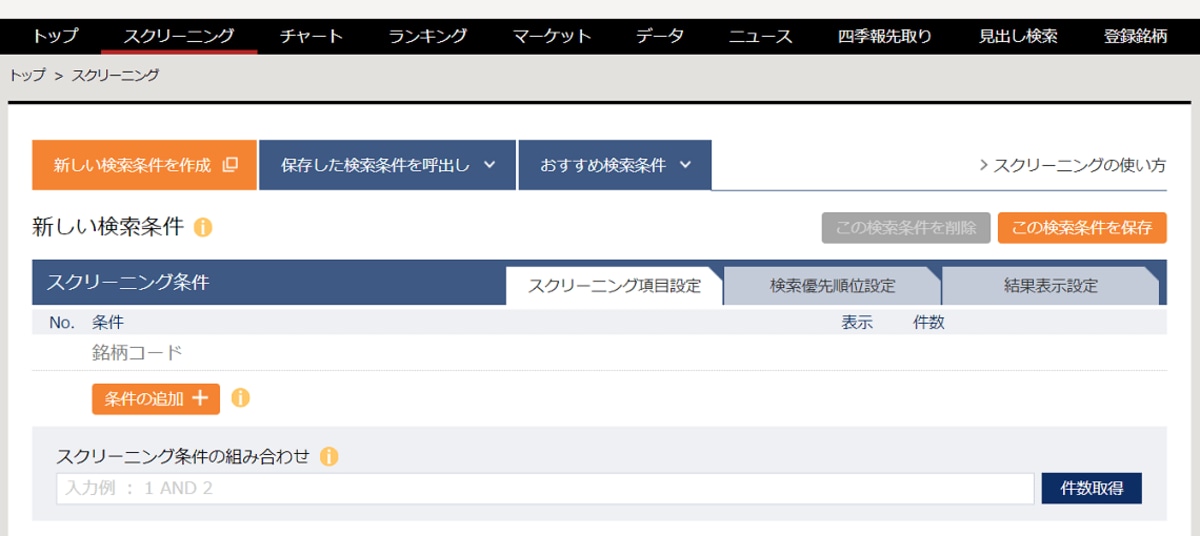Screen dimensions: 1200x536
Task: Select スクリーニング項目設定 tab
Action: coord(614,286)
